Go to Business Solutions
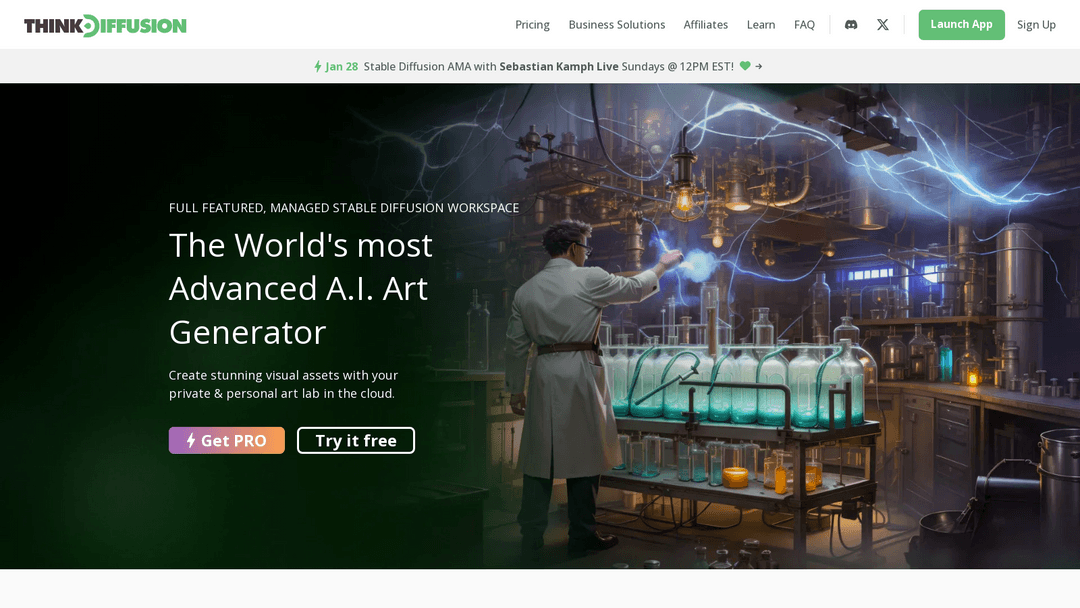The height and width of the screenshot is (608, 1080). pos(616,25)
